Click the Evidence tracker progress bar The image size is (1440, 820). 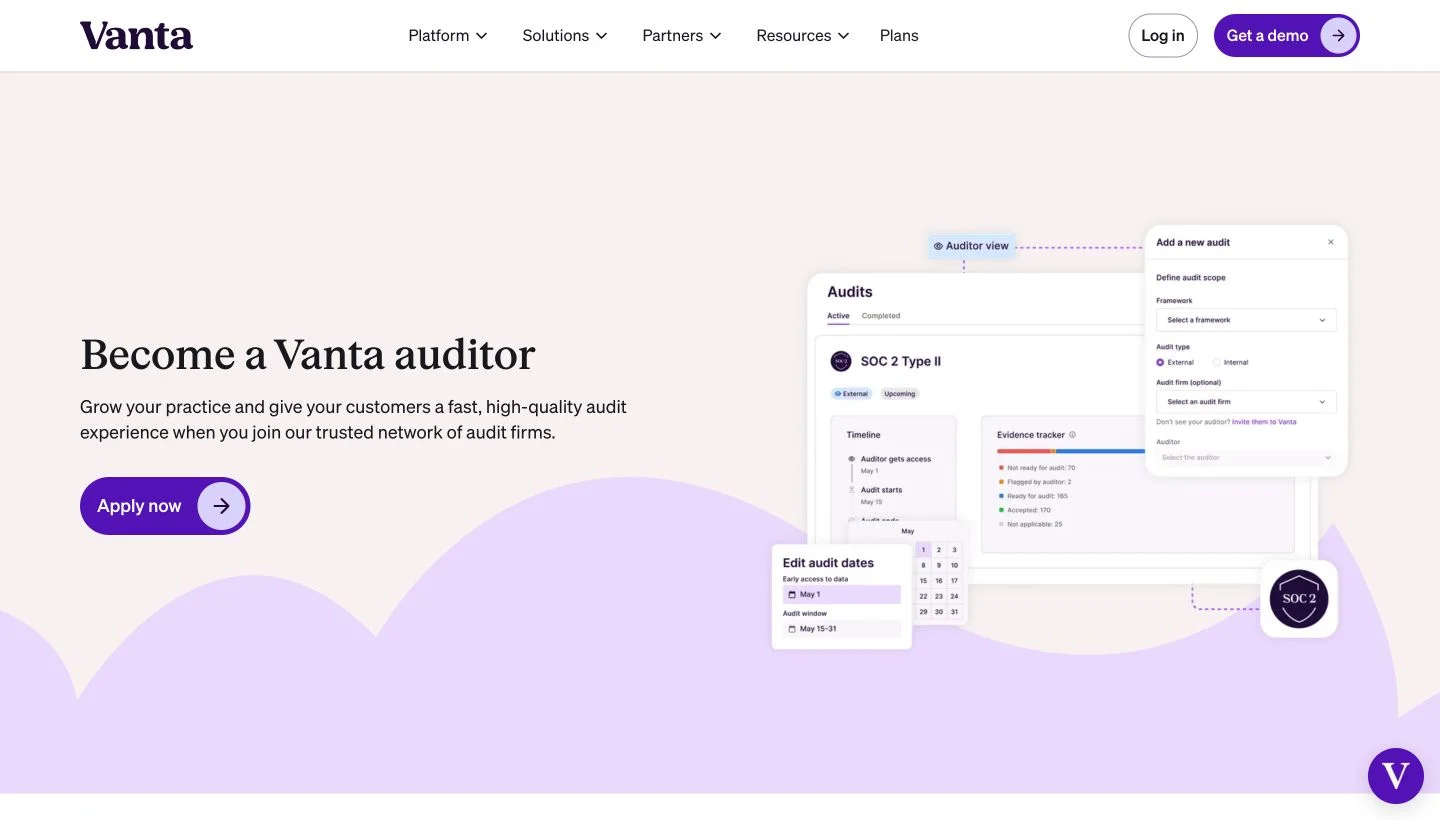[1071, 451]
